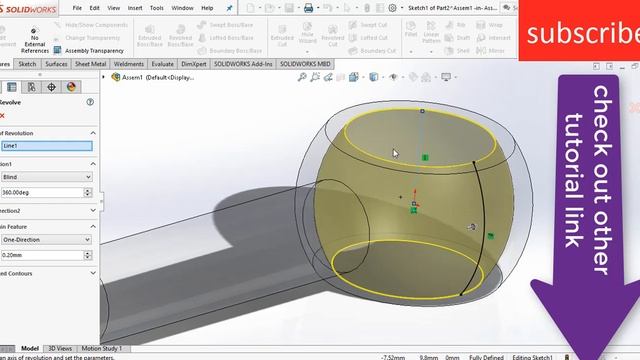Image resolution: width=640 pixels, height=360 pixels.
Task: Click the Save icon in title toolbar
Action: click(x=289, y=8)
